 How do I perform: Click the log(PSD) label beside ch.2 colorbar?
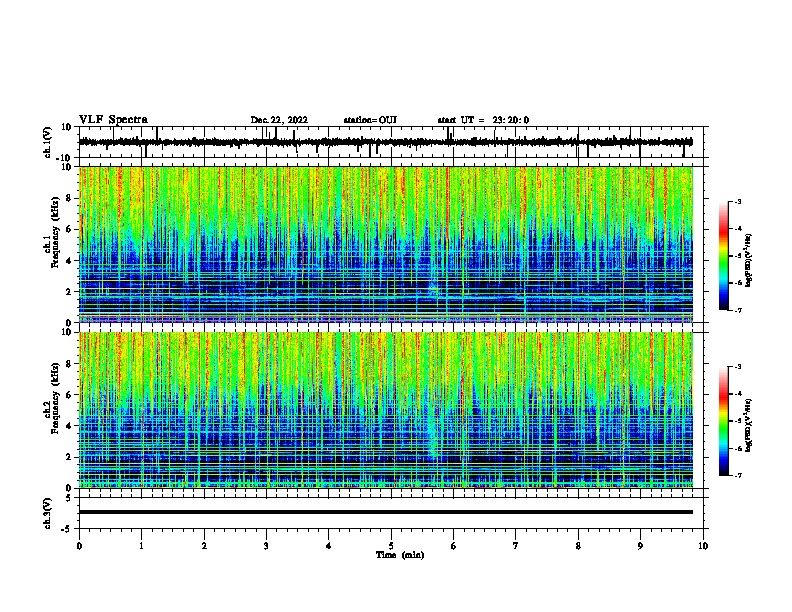(x=749, y=425)
